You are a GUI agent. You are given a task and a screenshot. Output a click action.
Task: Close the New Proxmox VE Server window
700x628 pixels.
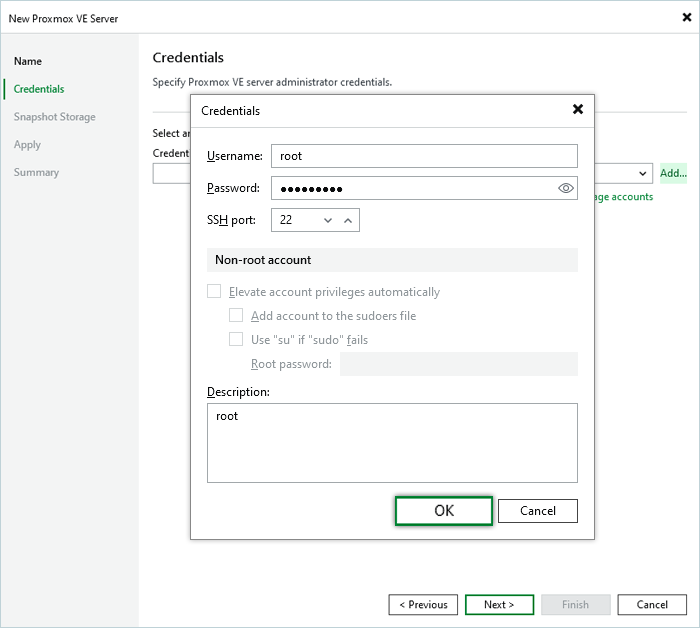pyautogui.click(x=685, y=17)
